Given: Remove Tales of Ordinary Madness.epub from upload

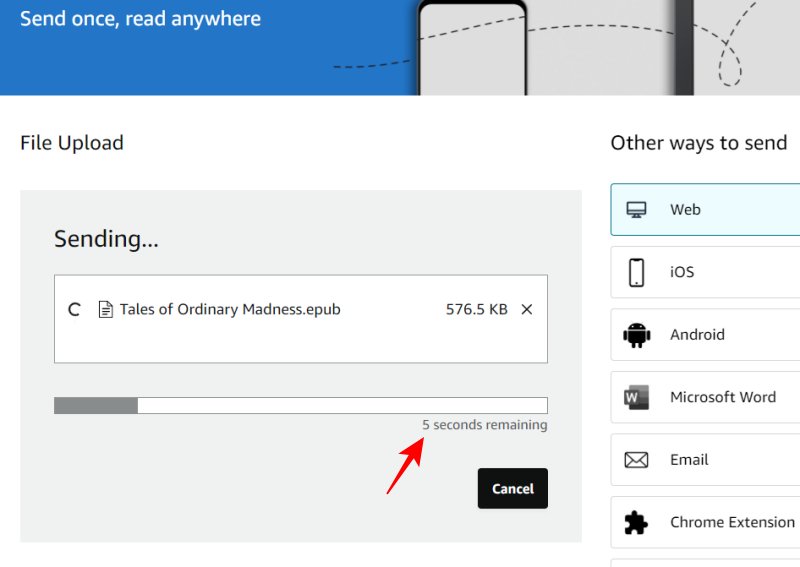Looking at the screenshot, I should 527,309.
